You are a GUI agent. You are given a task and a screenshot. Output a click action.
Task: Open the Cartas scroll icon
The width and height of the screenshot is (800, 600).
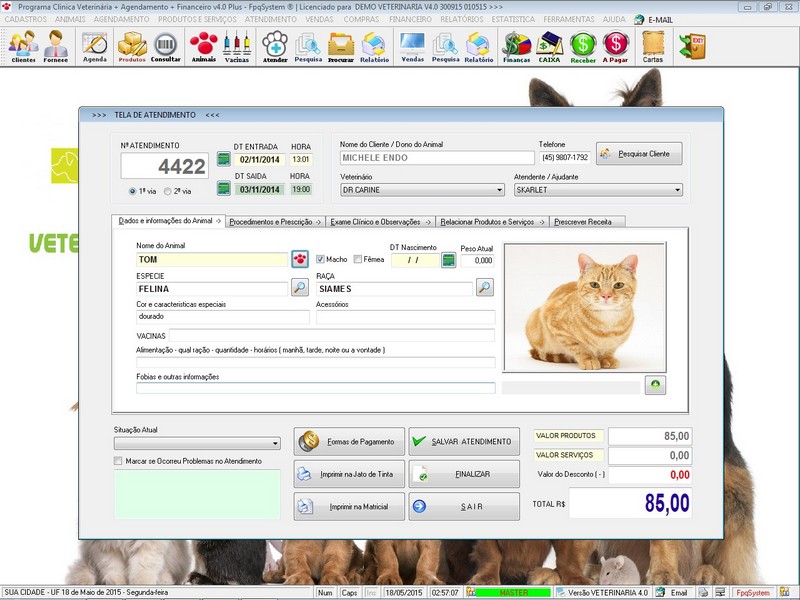tap(653, 46)
